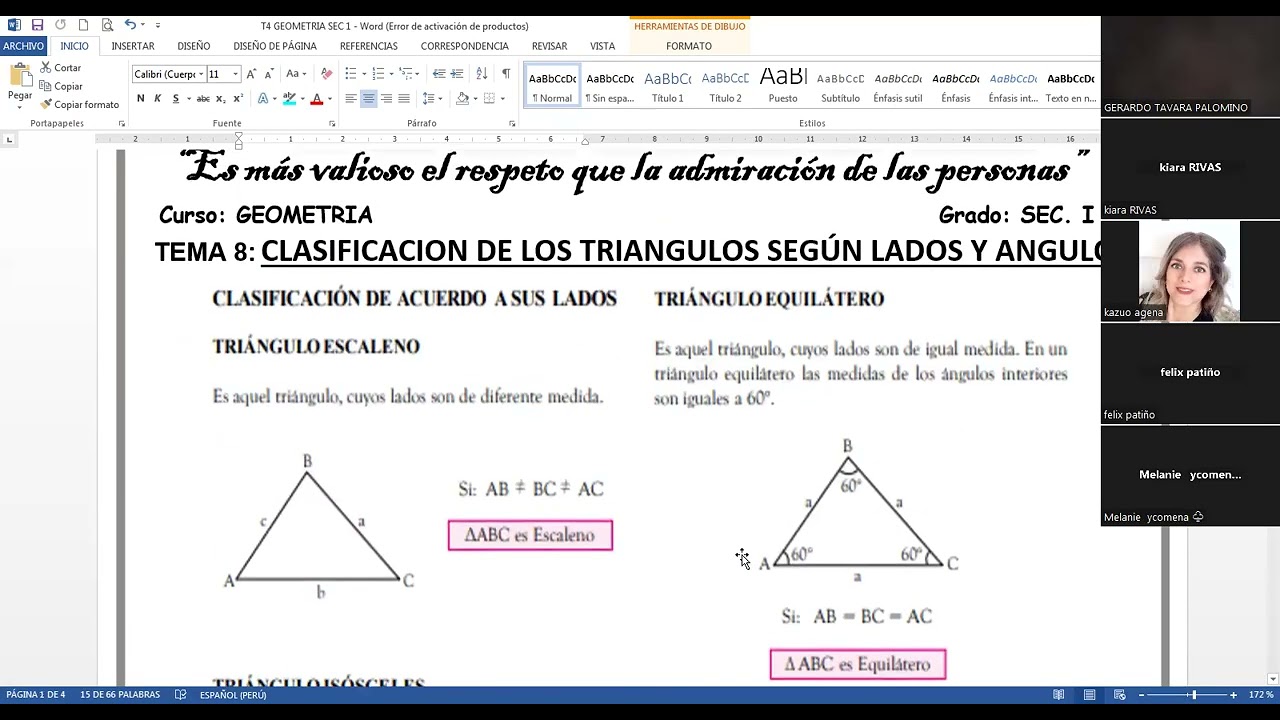The width and height of the screenshot is (1280, 720).
Task: Click the Undo arrow in Quick Access toolbar
Action: (130, 25)
